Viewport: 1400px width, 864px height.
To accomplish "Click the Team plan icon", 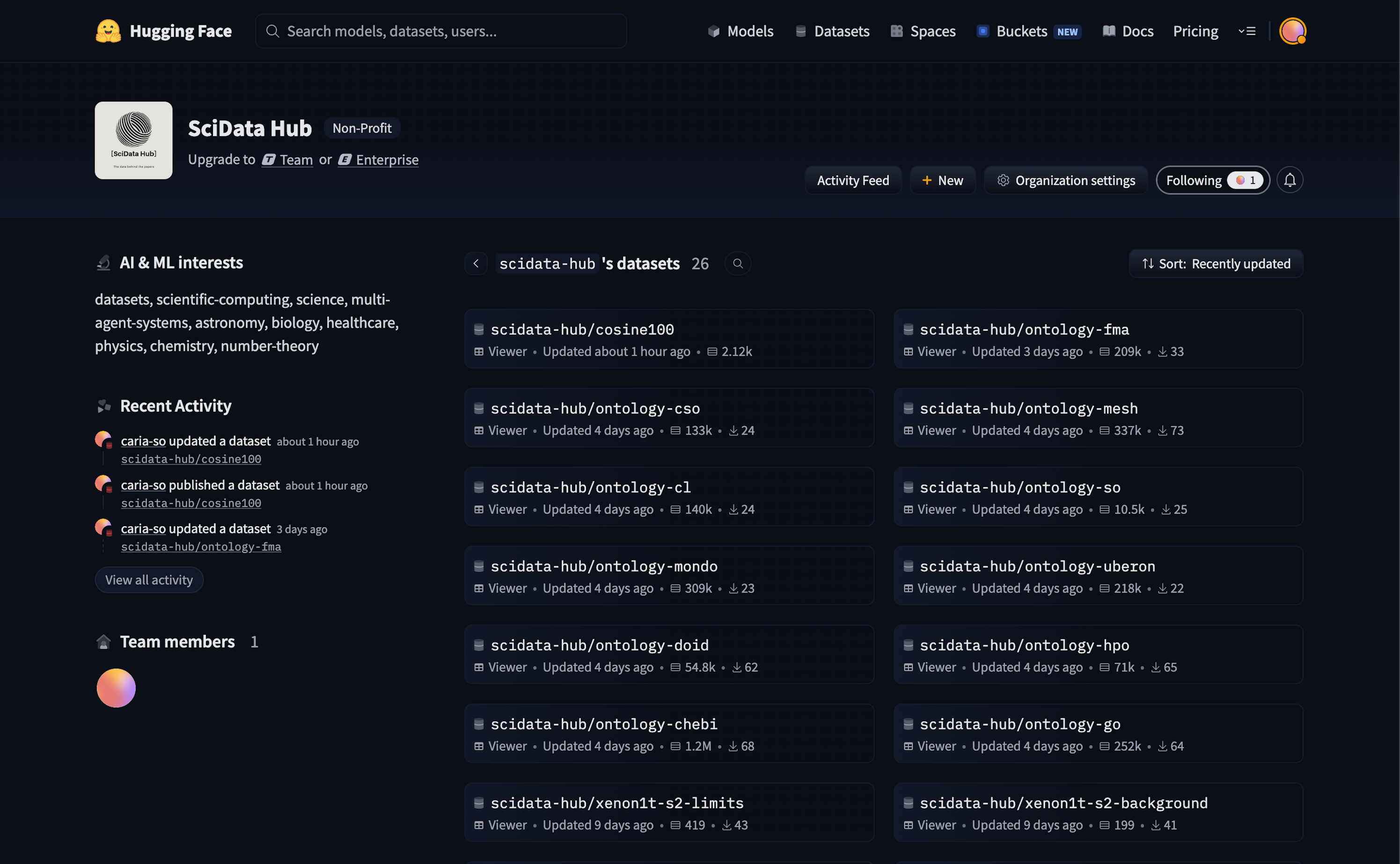I will pyautogui.click(x=269, y=160).
